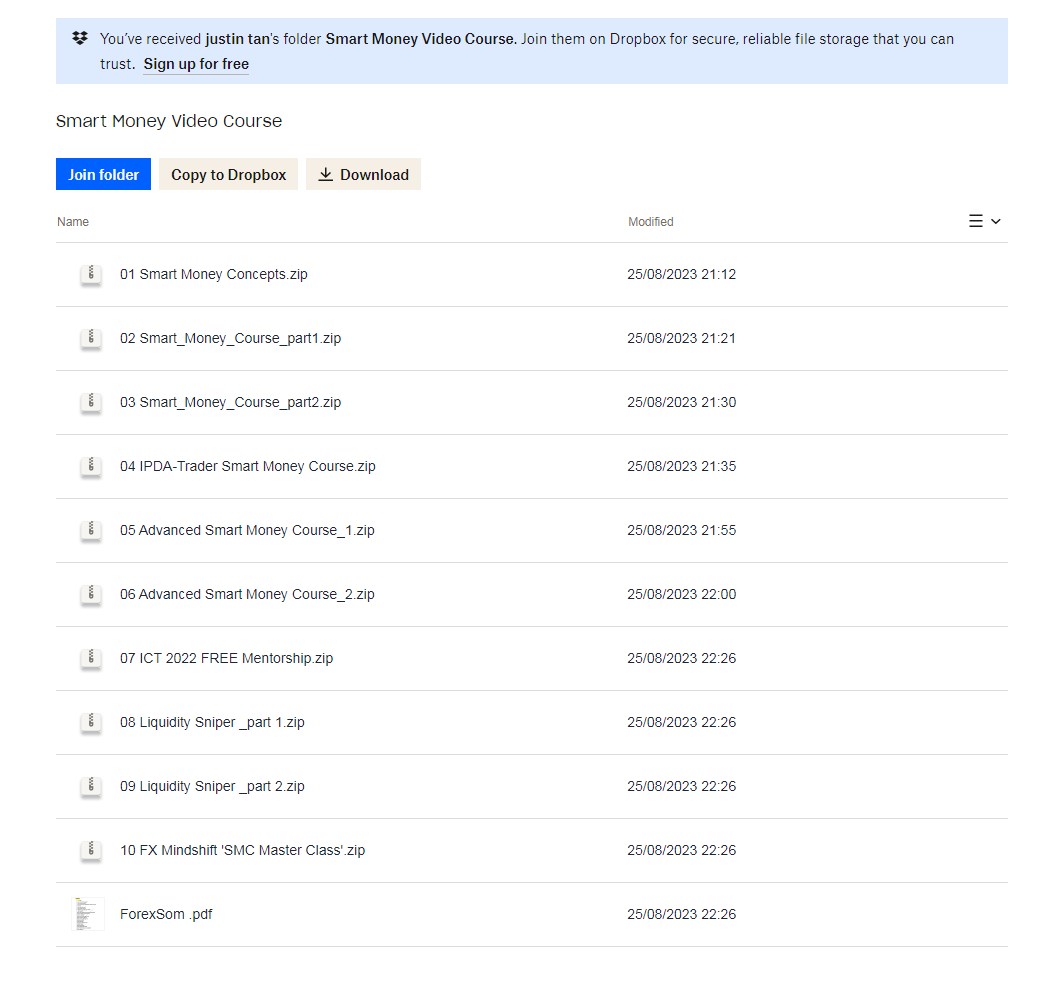Viewport: 1047px width, 1000px height.
Task: Click zip icon for 01 Smart Money Concepts
Action: 91,274
